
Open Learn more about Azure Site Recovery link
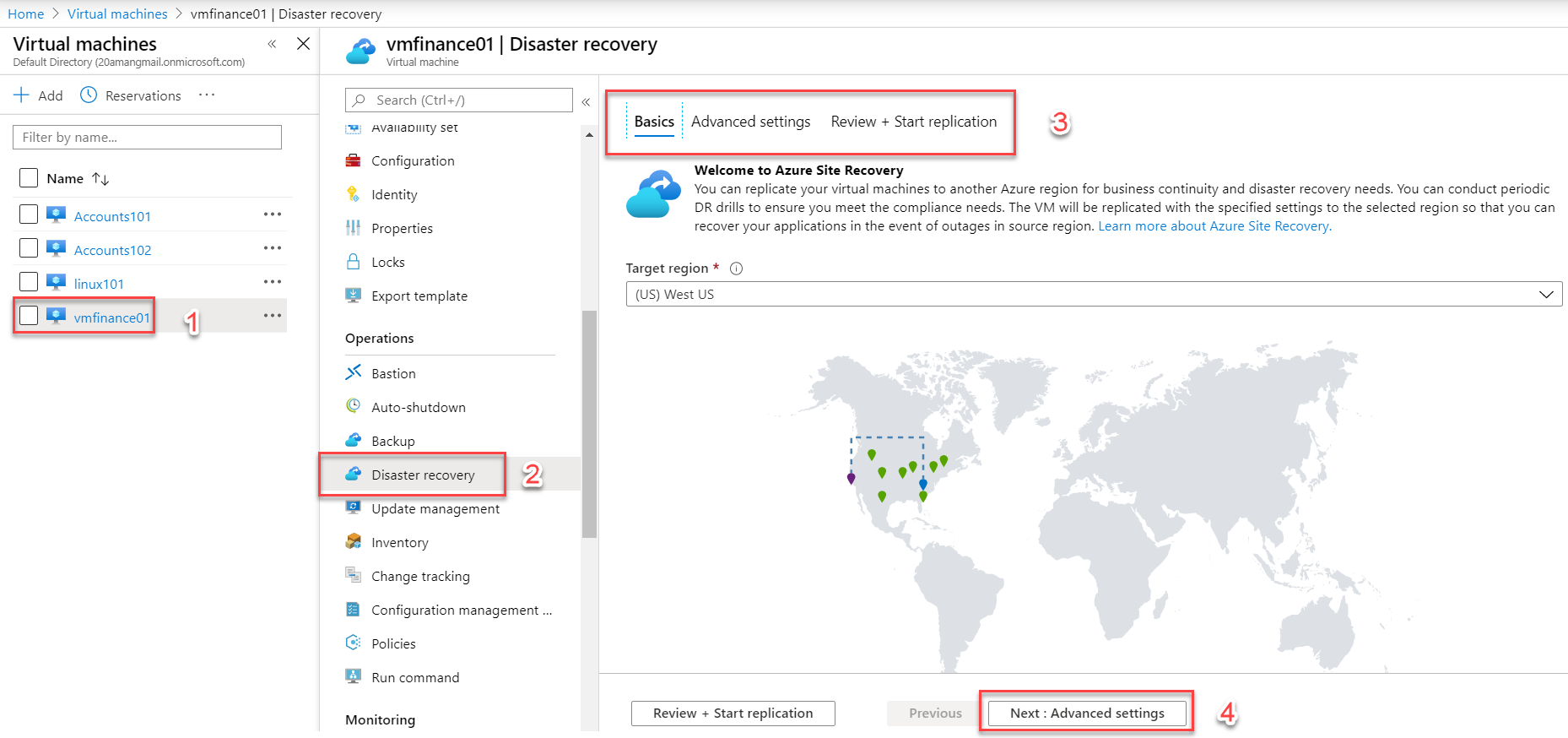click(1214, 226)
